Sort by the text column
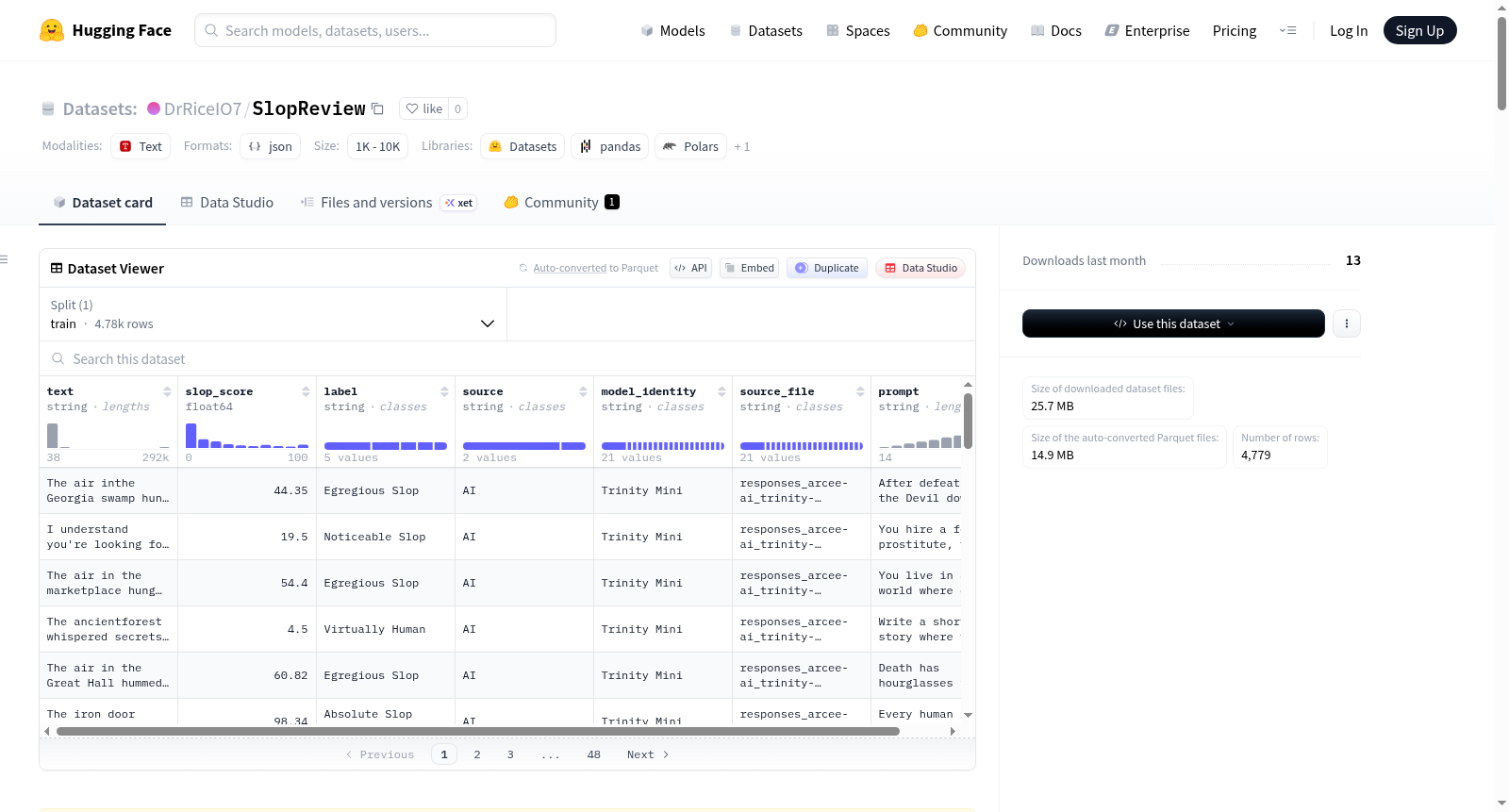This screenshot has width=1509, height=812. 167,391
